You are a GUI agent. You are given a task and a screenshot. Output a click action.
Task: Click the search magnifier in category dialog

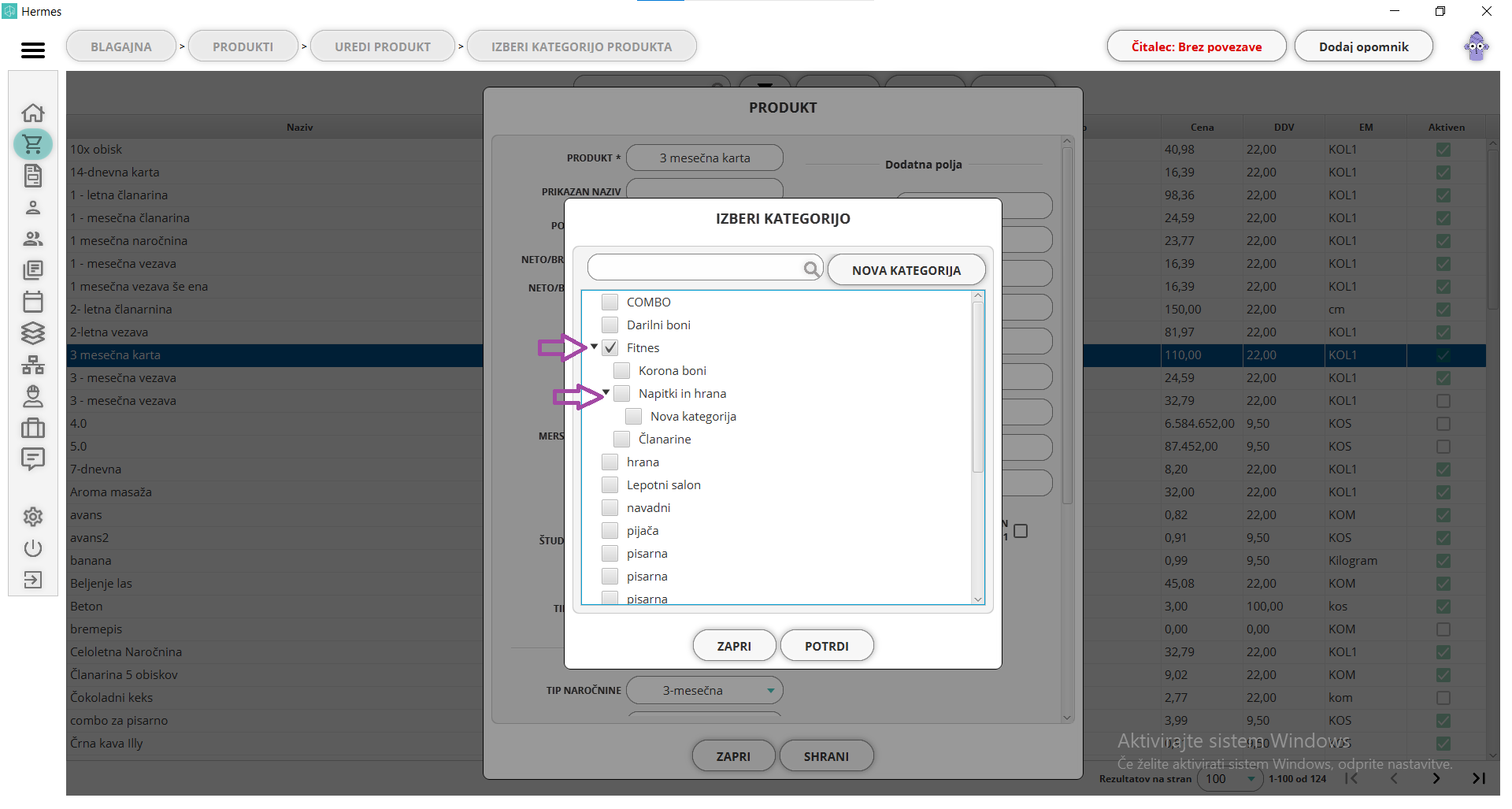pos(811,269)
